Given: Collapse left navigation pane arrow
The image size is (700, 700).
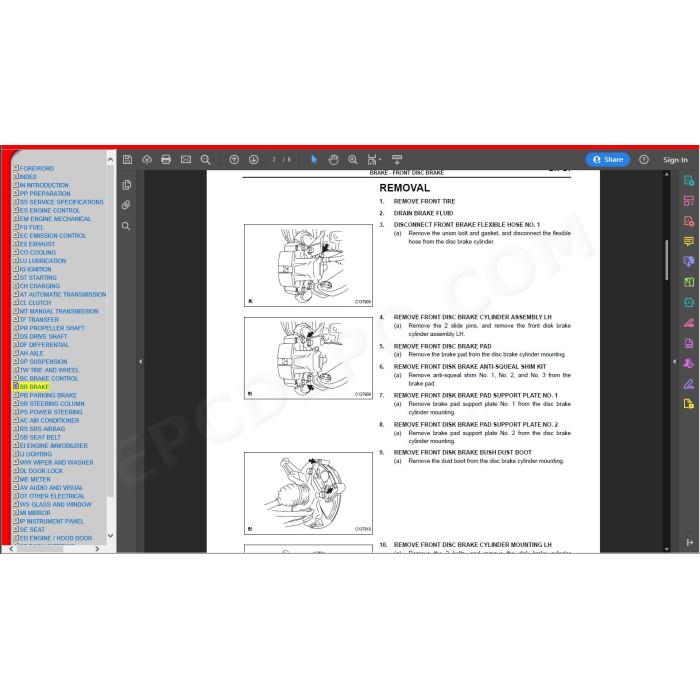Looking at the screenshot, I should pos(140,361).
